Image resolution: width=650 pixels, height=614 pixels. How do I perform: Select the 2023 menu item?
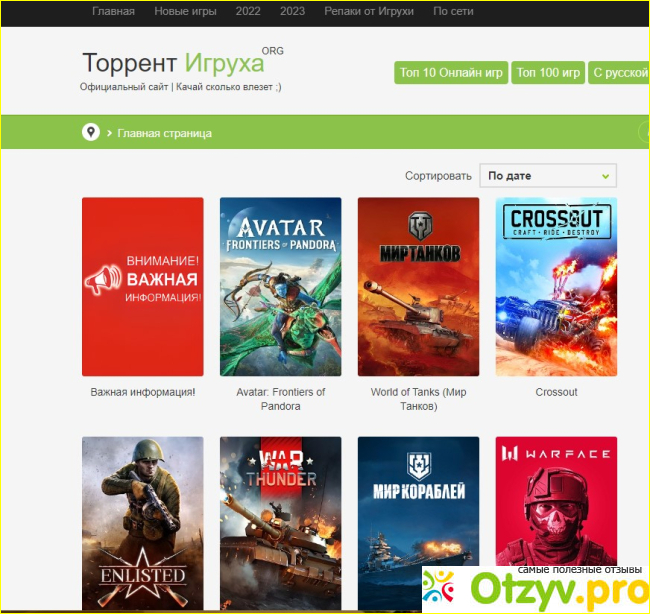(x=292, y=11)
